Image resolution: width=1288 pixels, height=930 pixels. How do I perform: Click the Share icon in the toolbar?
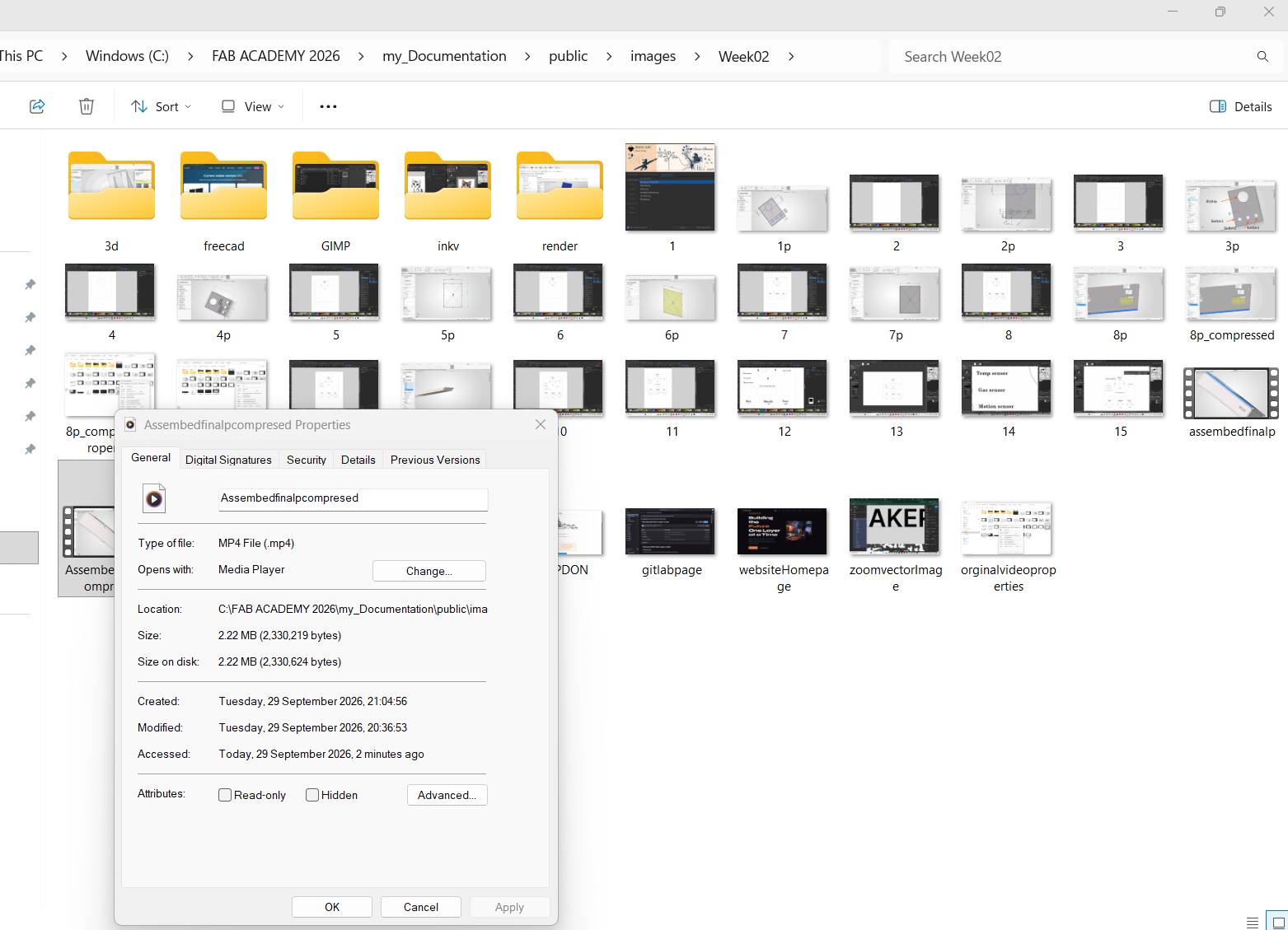[37, 106]
